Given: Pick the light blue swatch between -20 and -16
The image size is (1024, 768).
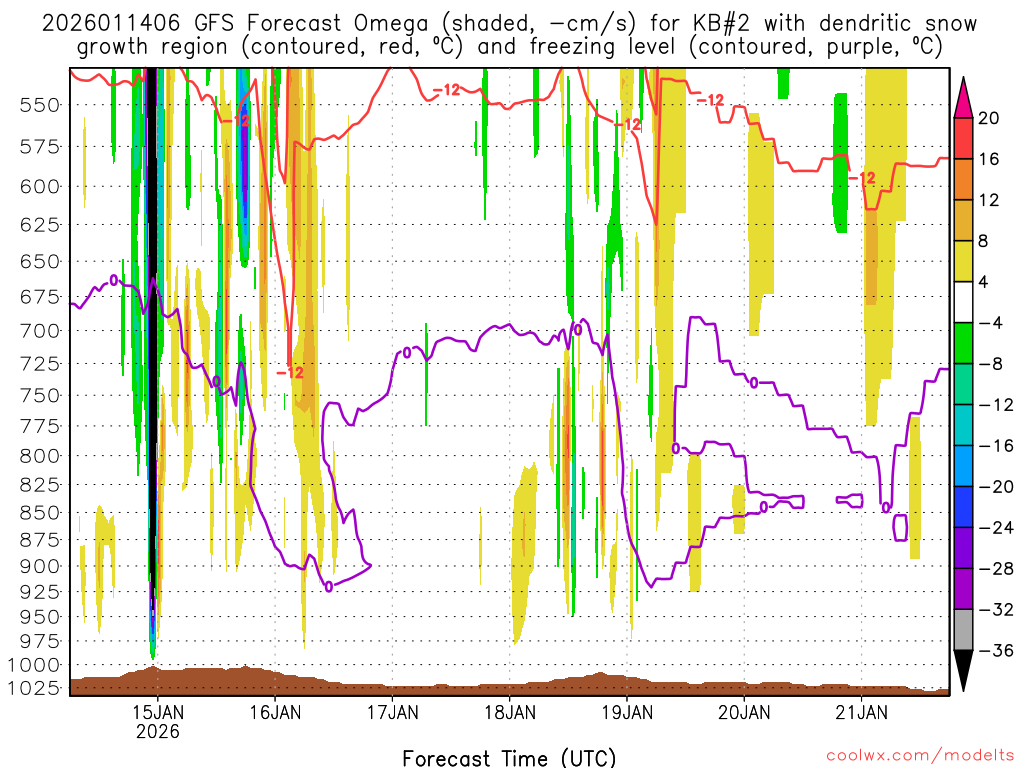Looking at the screenshot, I should click(x=963, y=466).
